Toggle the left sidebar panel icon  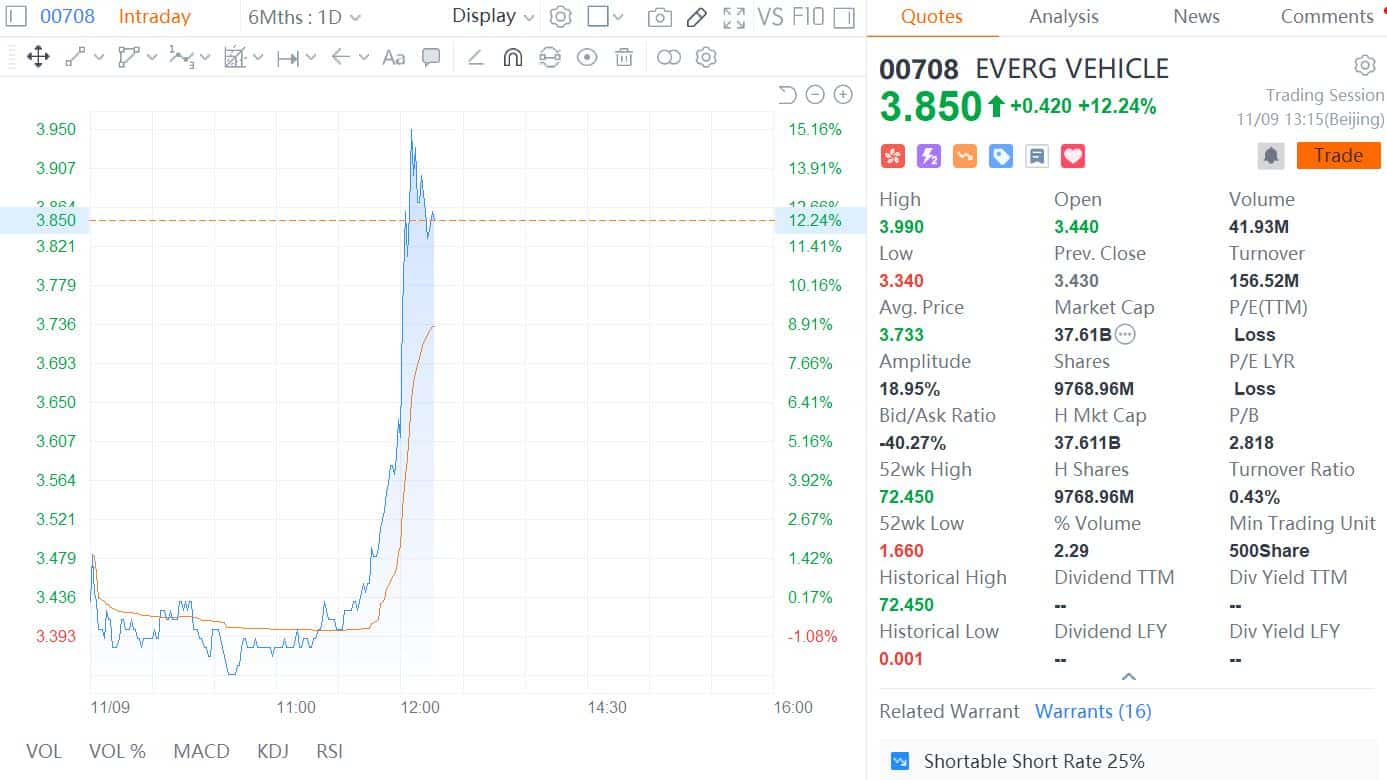pyautogui.click(x=17, y=16)
